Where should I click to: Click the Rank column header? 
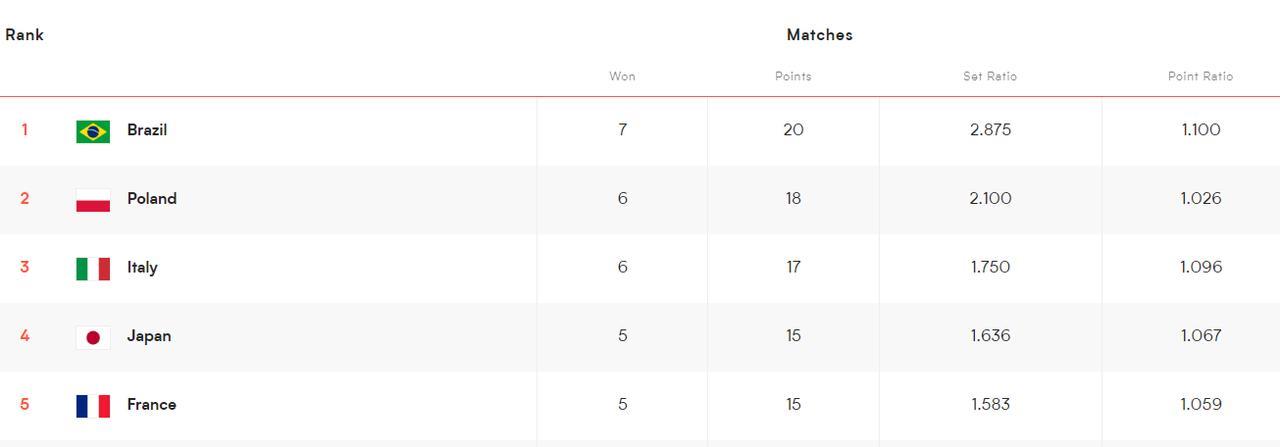[24, 34]
